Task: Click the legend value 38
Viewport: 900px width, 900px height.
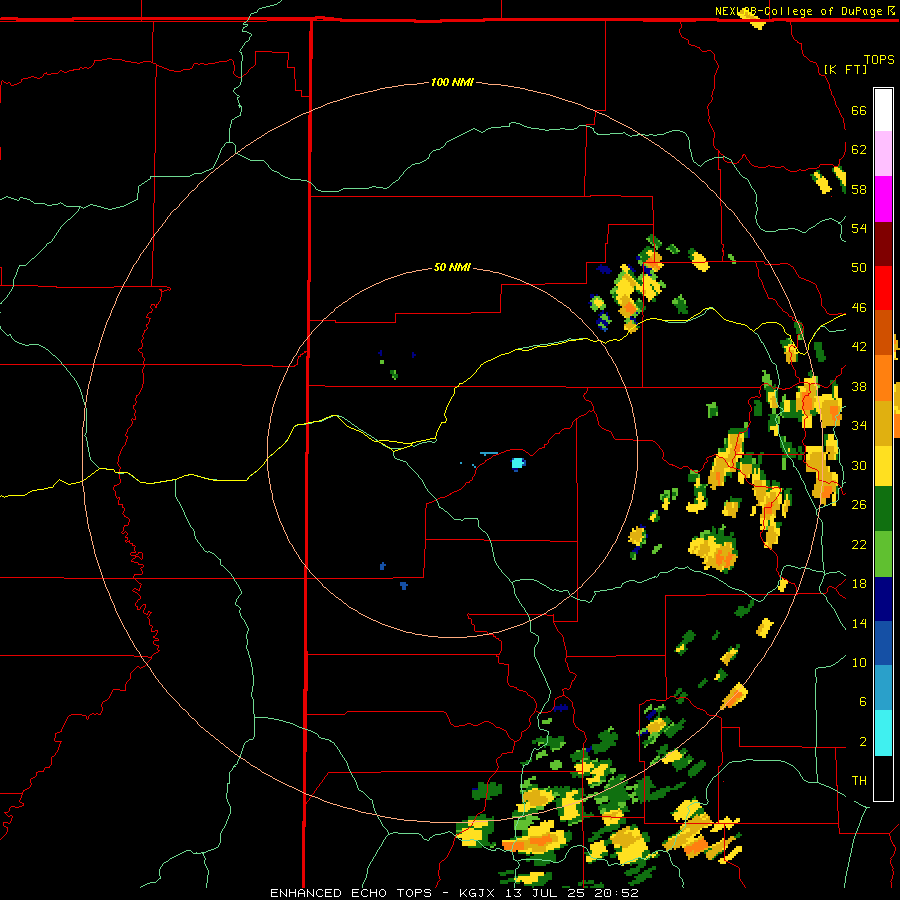Action: [x=859, y=387]
